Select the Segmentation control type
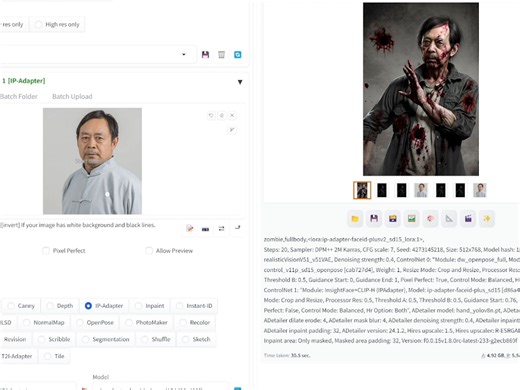Screen dimensions: 520x390 tap(106, 339)
